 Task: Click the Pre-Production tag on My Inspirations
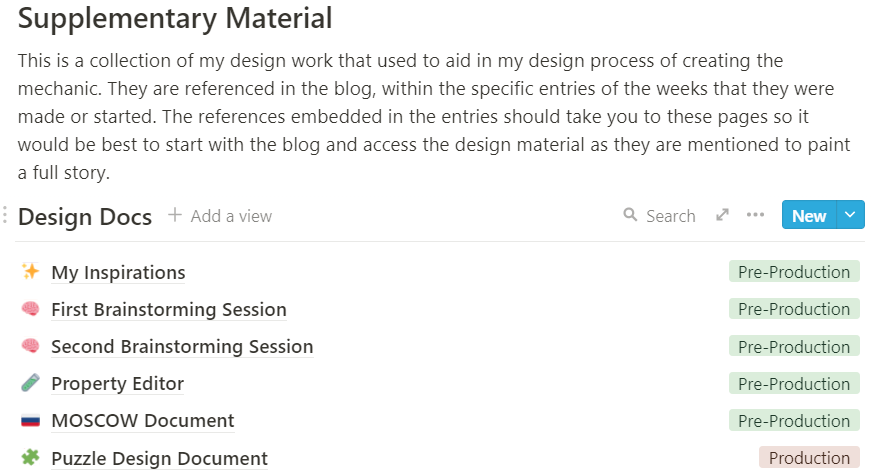coord(794,272)
